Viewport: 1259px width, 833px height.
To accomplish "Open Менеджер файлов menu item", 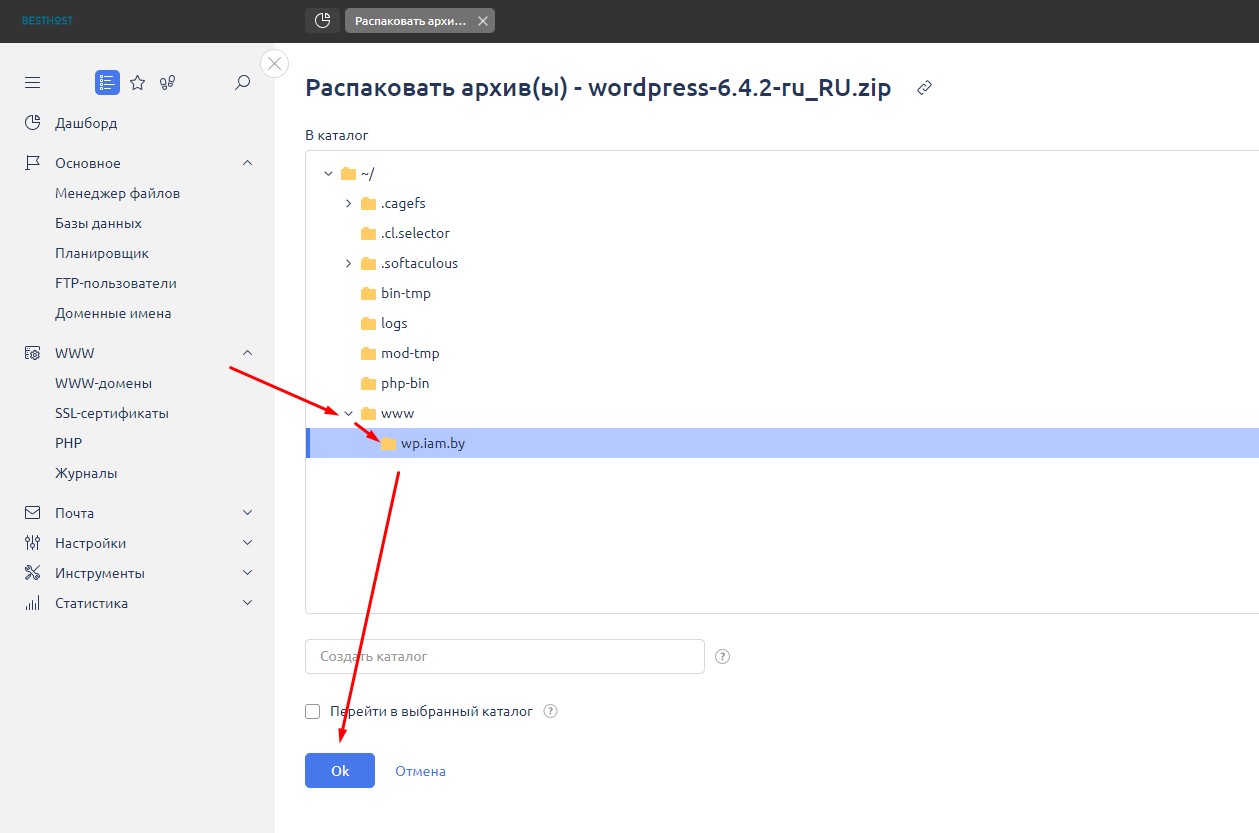I will (117, 193).
